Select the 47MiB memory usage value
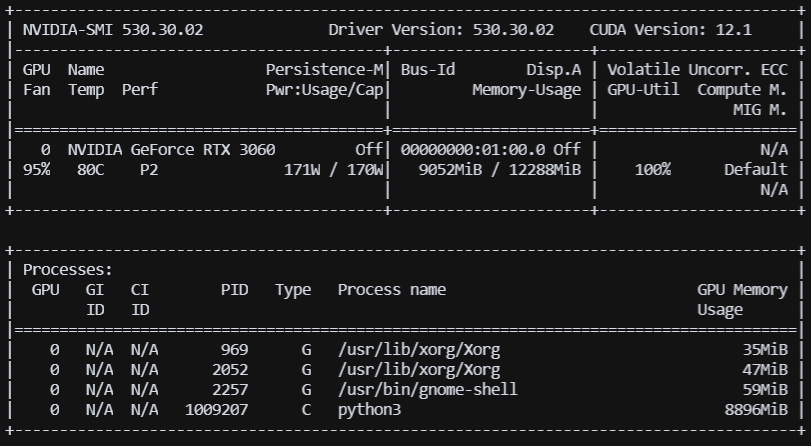Image resolution: width=811 pixels, height=446 pixels. [765, 370]
